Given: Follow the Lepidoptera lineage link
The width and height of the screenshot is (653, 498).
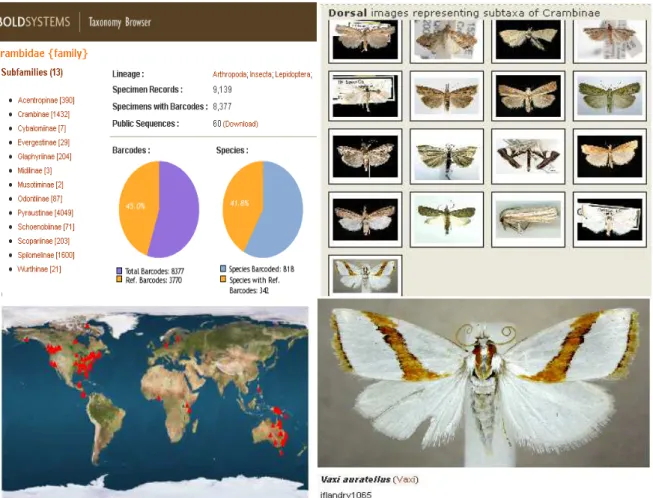Looking at the screenshot, I should (x=292, y=75).
